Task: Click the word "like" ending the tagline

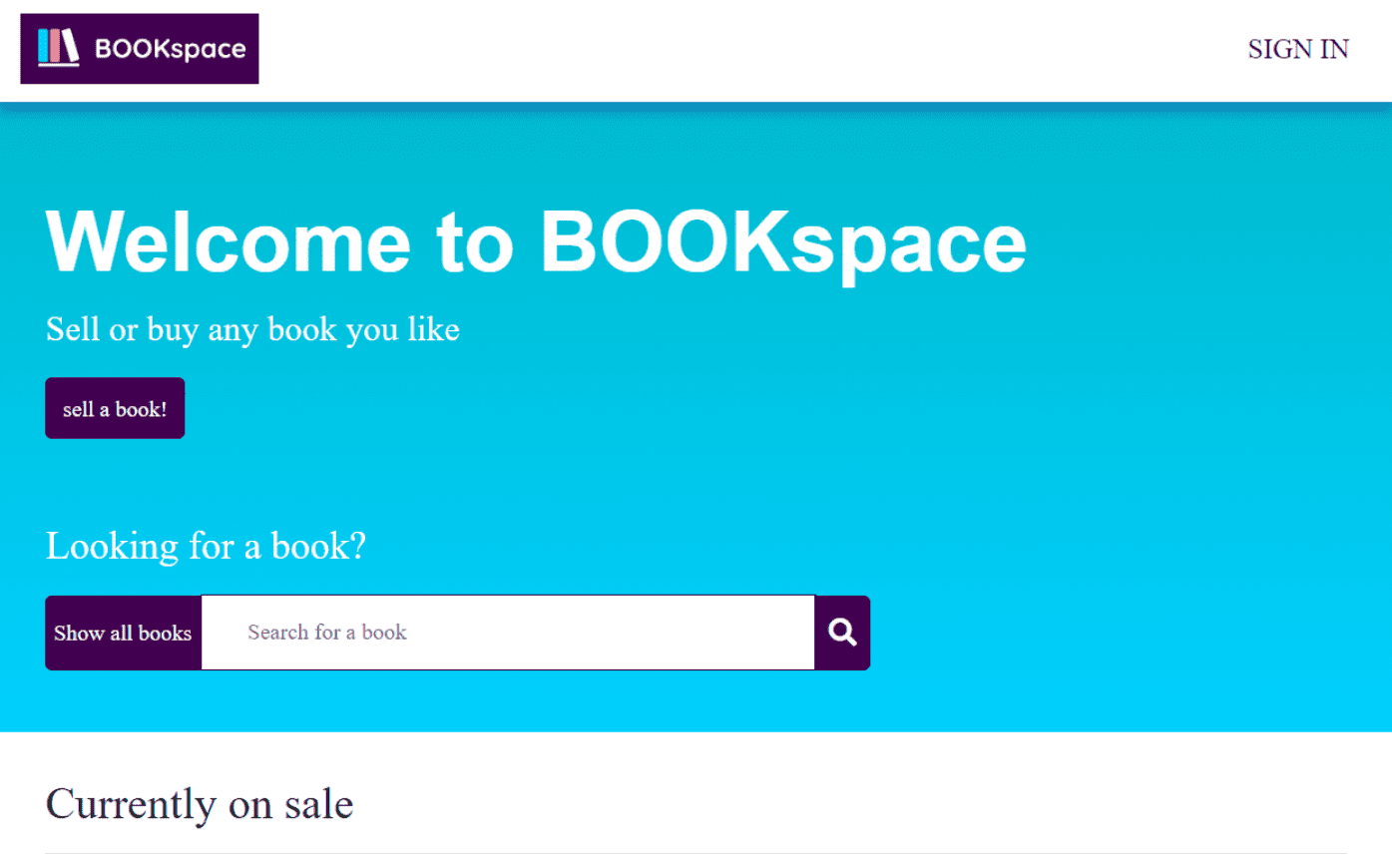Action: point(433,329)
